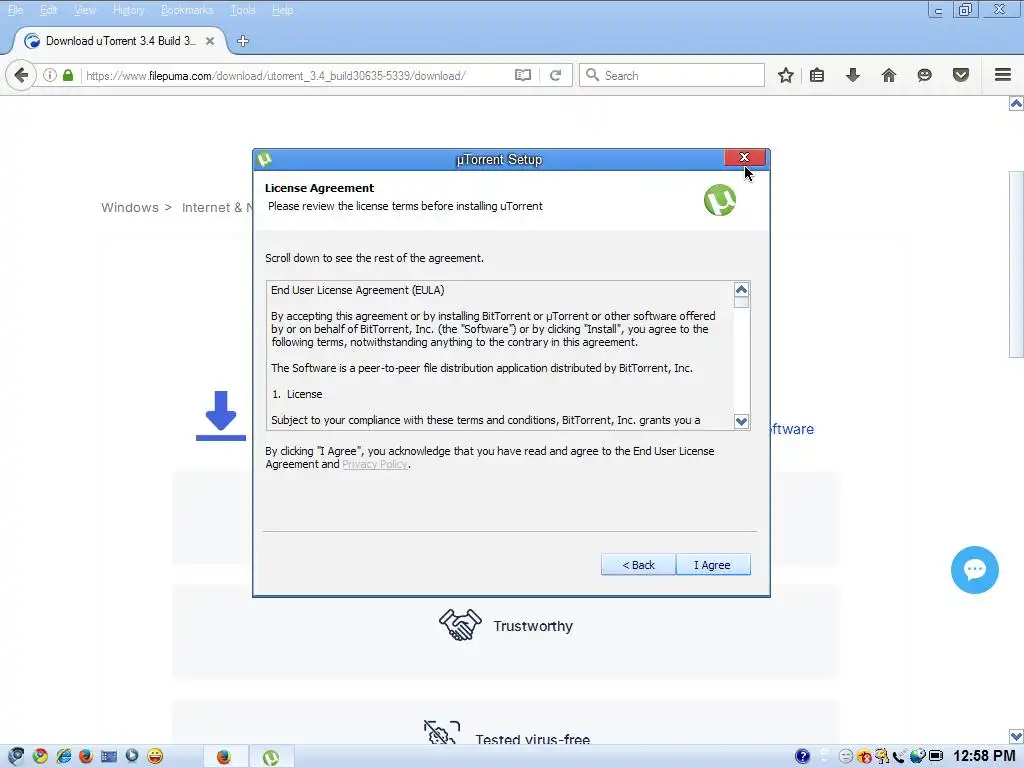Launch Internet Explorer from quick launch

pos(63,756)
